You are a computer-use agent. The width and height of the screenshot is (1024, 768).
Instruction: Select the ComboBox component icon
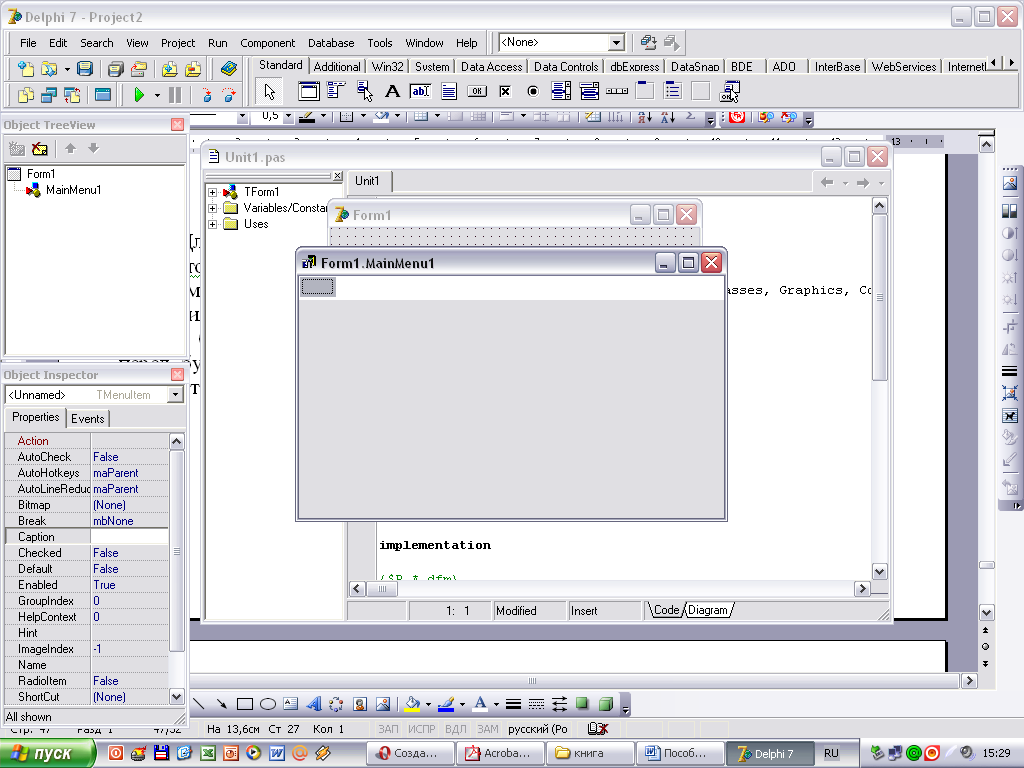[x=589, y=91]
